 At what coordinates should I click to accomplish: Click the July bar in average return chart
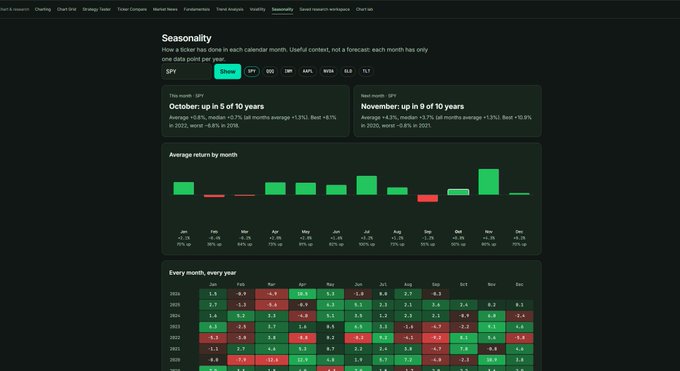367,185
